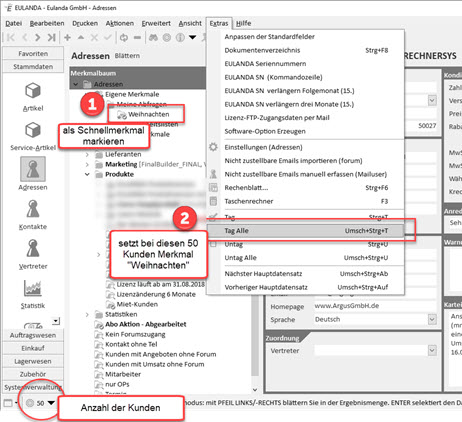Click the round tag counter icon in status bar
Viewport: 462px width, 422px height.
tap(30, 403)
